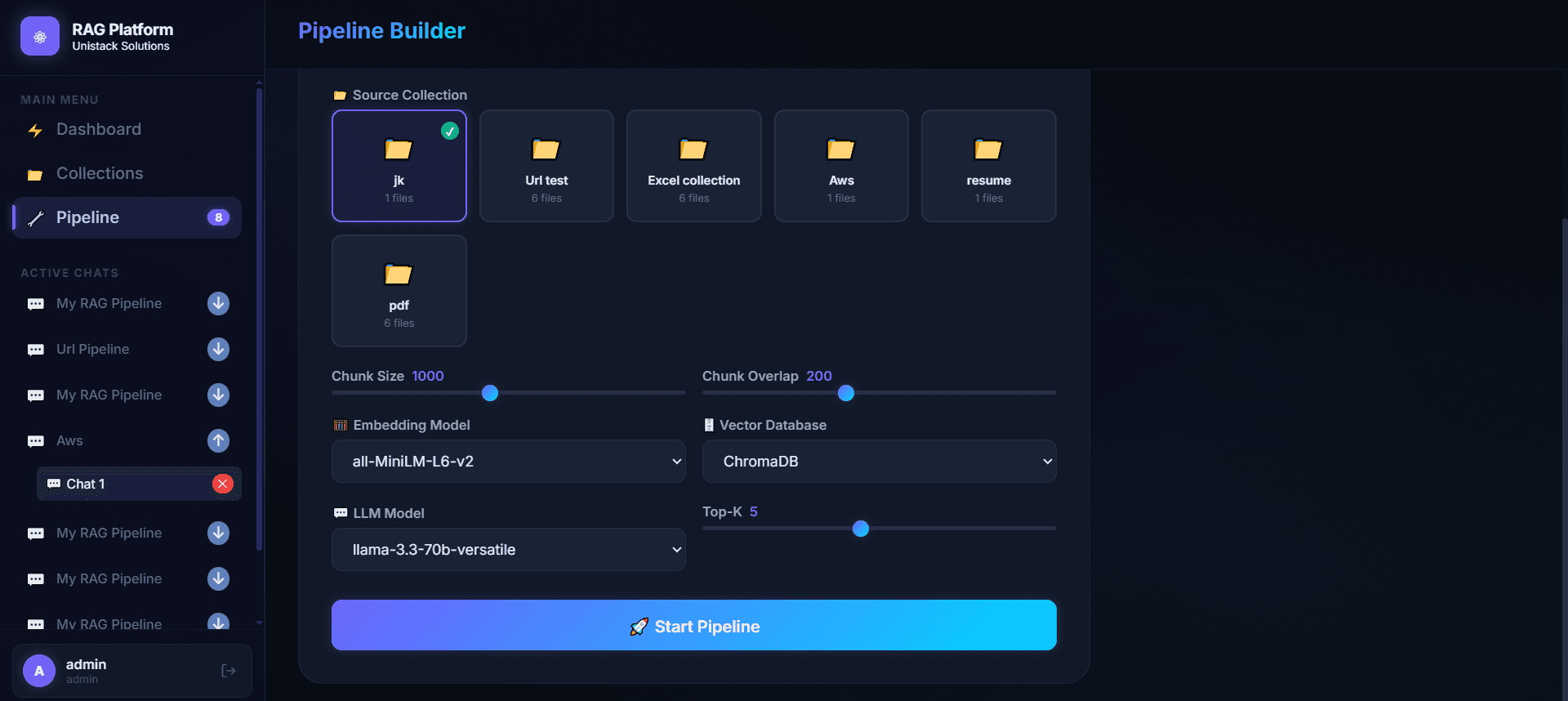Choose the Url test collection
Screen dimensions: 1568x701
click(x=546, y=166)
